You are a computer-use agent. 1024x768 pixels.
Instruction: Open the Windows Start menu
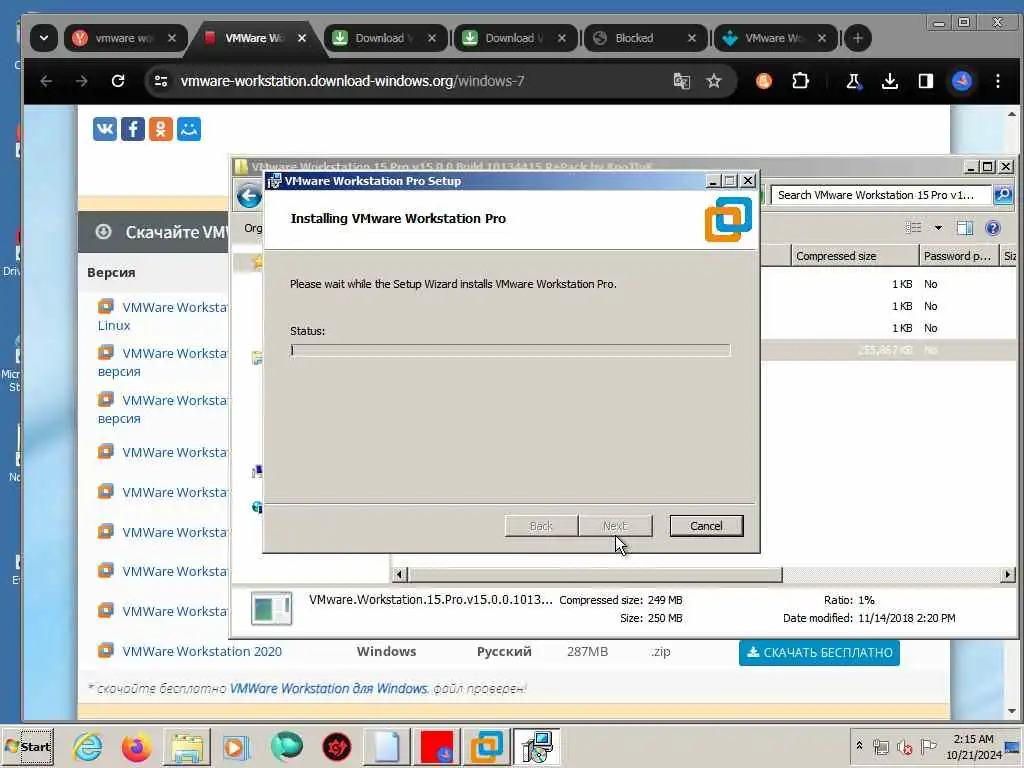[27, 746]
